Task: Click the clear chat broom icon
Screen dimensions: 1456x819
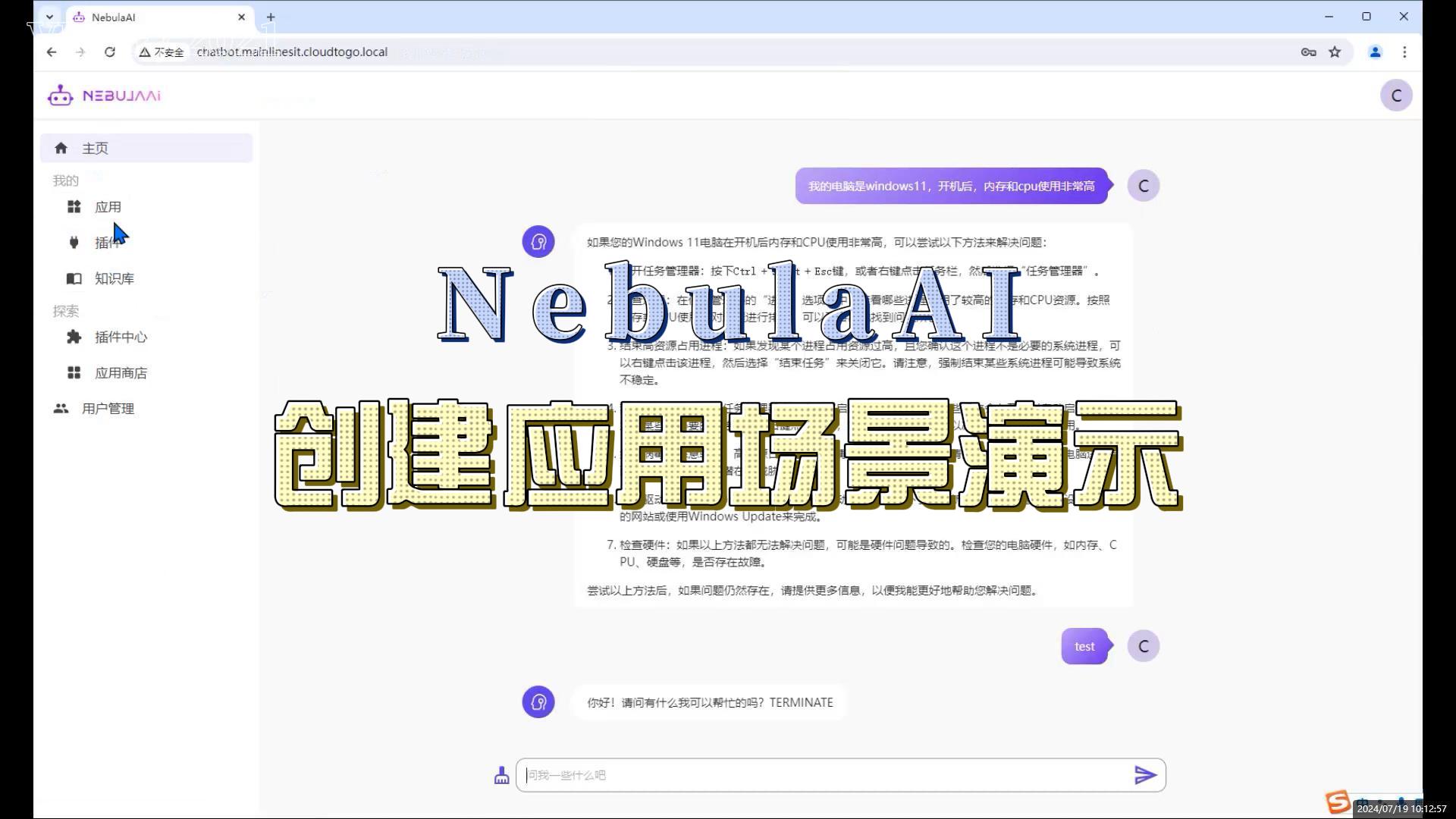Action: pyautogui.click(x=501, y=775)
